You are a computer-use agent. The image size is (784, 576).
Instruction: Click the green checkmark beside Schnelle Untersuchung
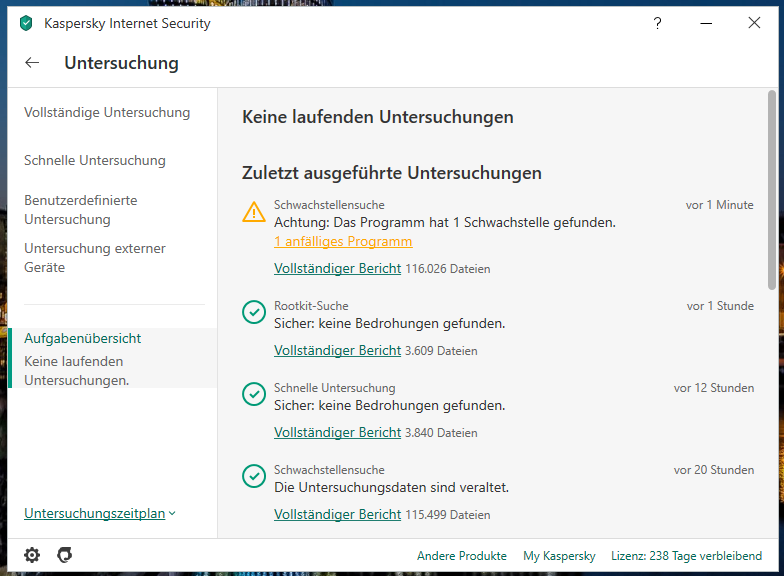tap(254, 395)
